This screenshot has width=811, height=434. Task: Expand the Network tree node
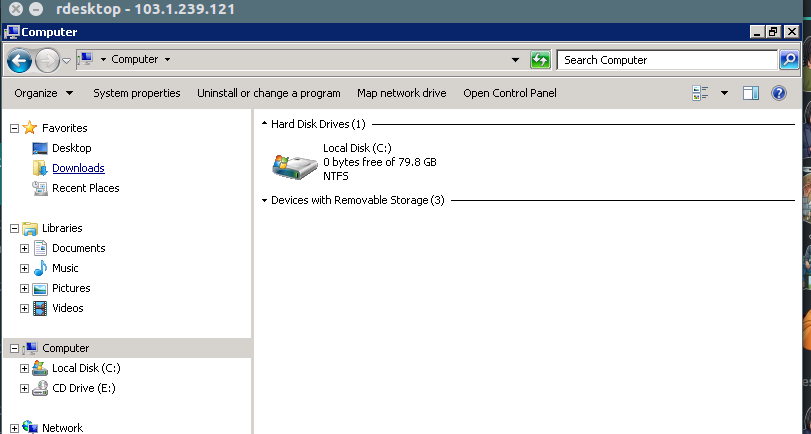click(x=14, y=428)
